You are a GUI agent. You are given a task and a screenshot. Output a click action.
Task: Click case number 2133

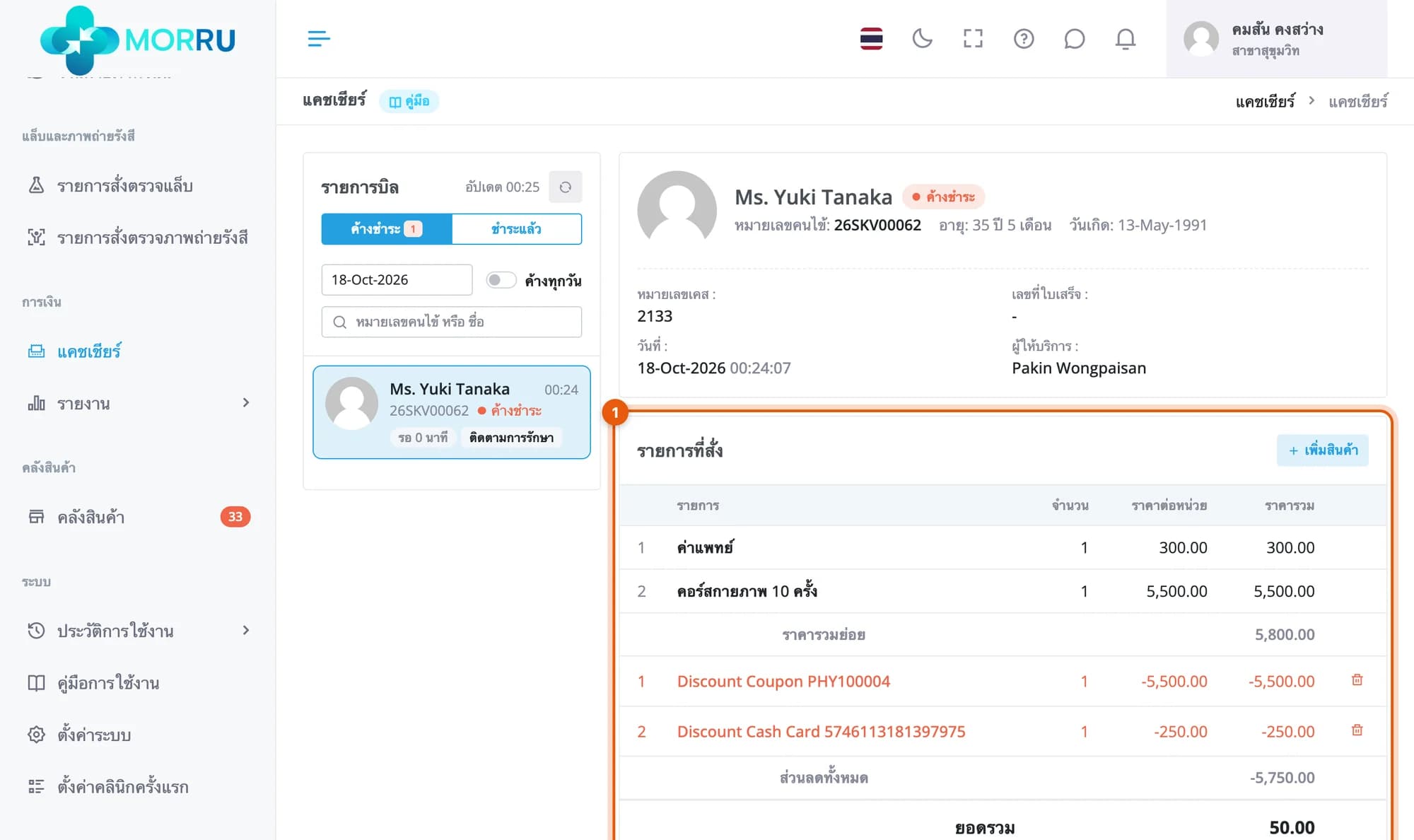coord(655,316)
